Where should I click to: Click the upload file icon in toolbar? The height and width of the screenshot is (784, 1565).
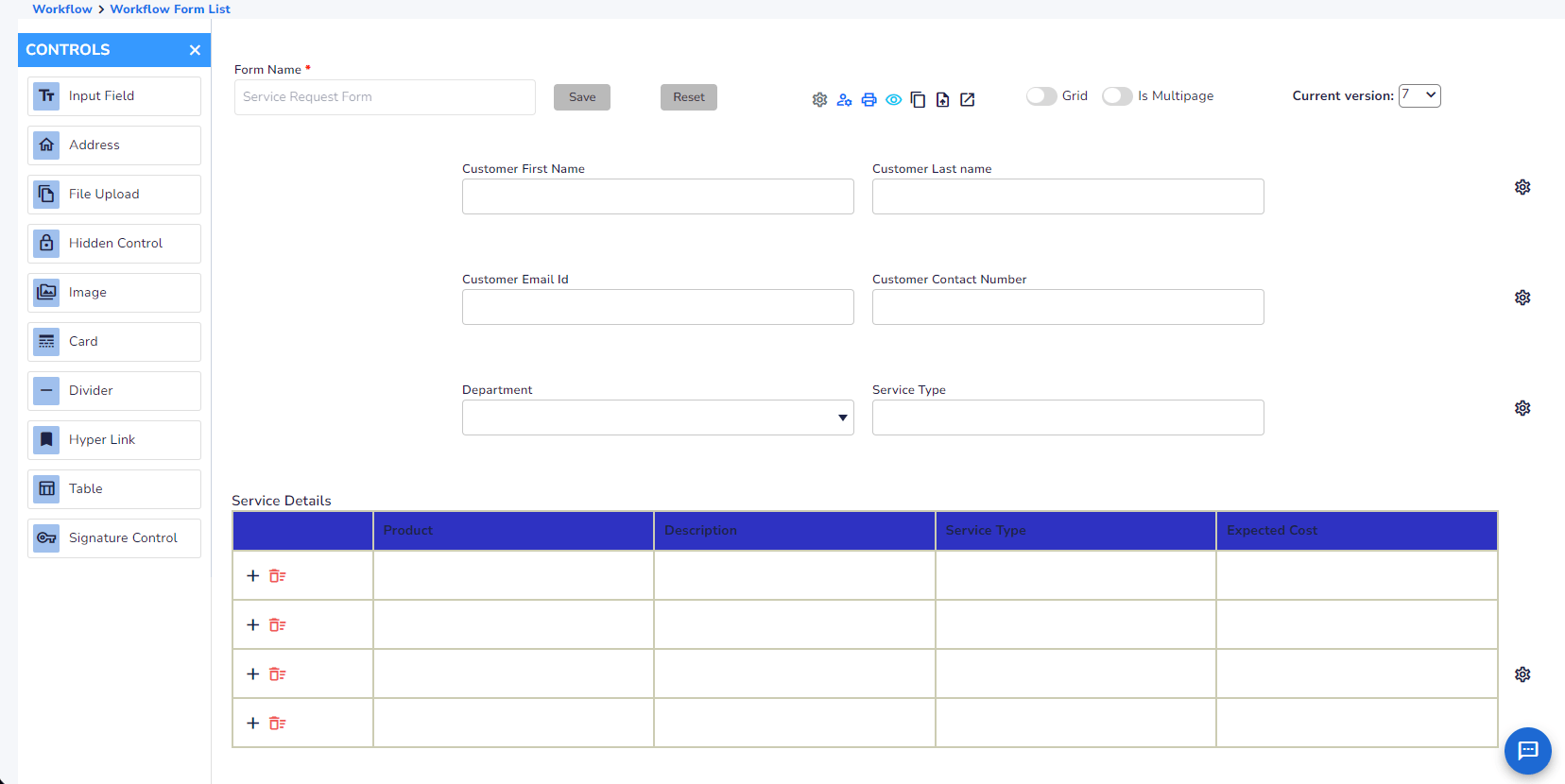pos(942,99)
